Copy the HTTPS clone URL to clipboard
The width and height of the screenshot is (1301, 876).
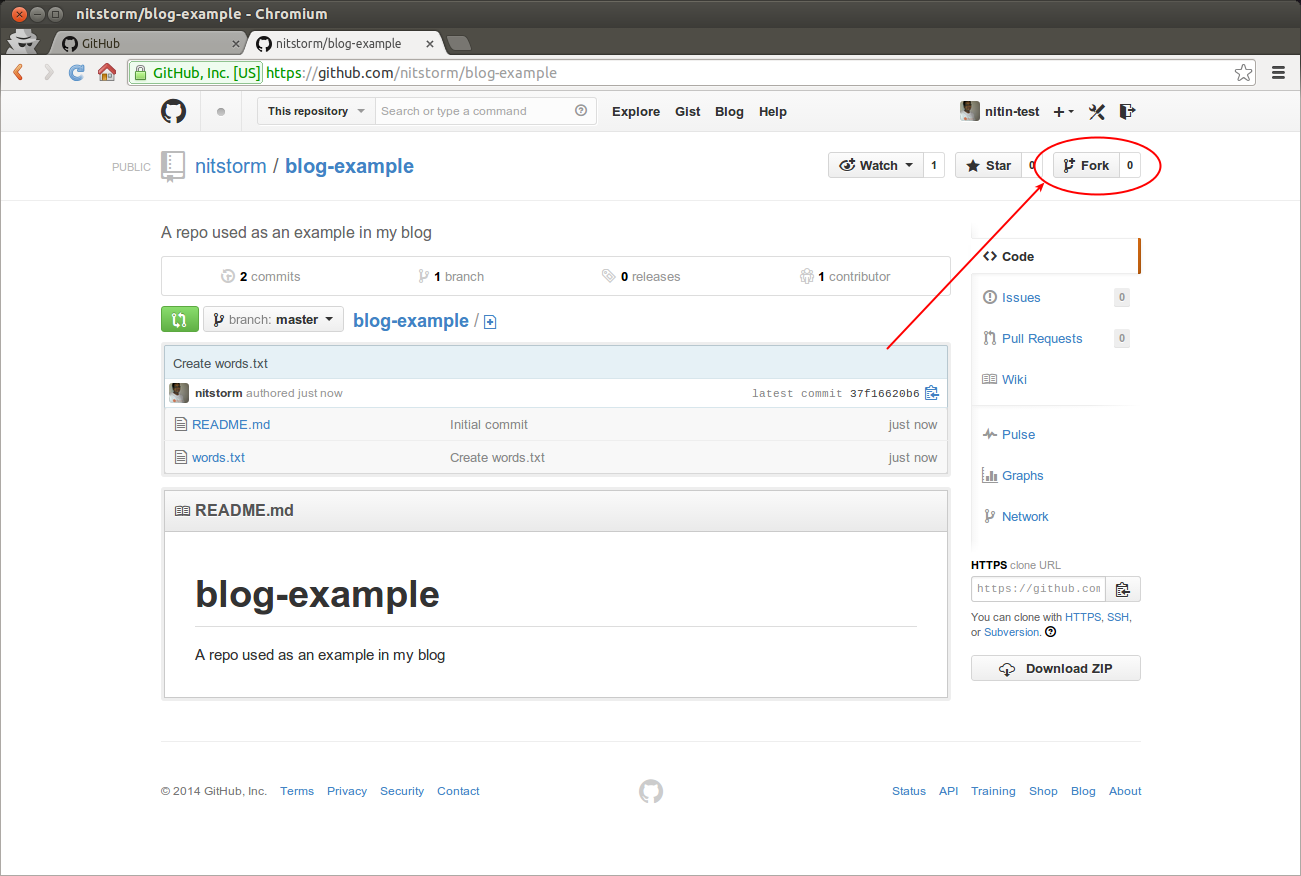pyautogui.click(x=1123, y=589)
